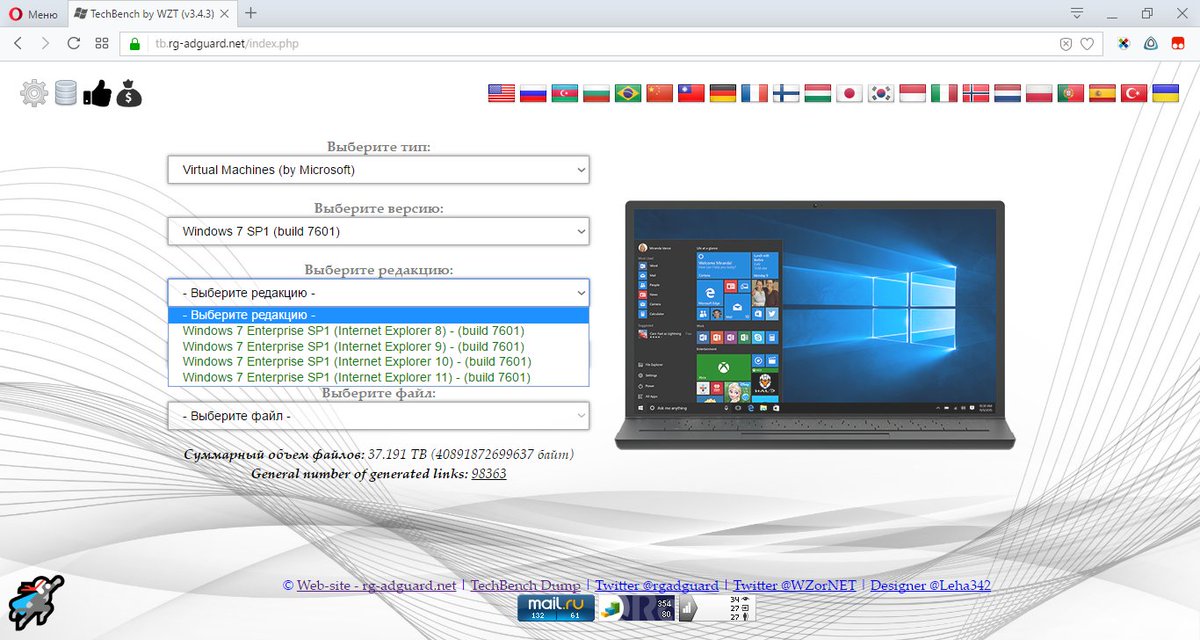Open the 'Выберите версию' dropdown showing Windows 7 SP1

379,231
